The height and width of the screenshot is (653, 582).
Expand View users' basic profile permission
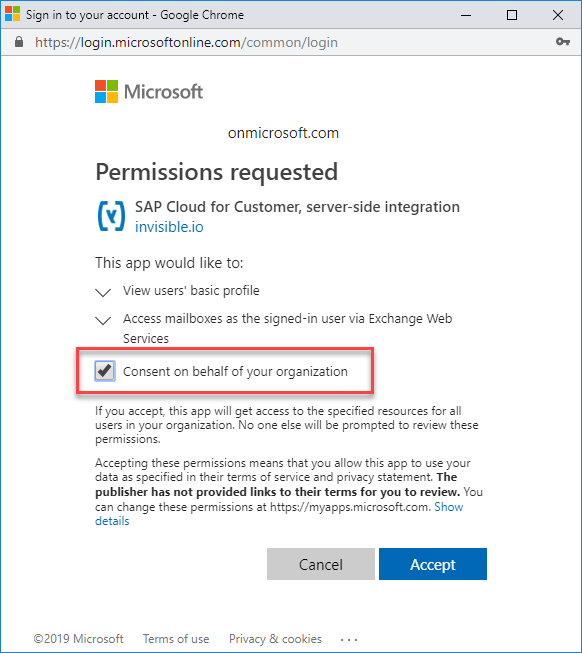point(103,292)
